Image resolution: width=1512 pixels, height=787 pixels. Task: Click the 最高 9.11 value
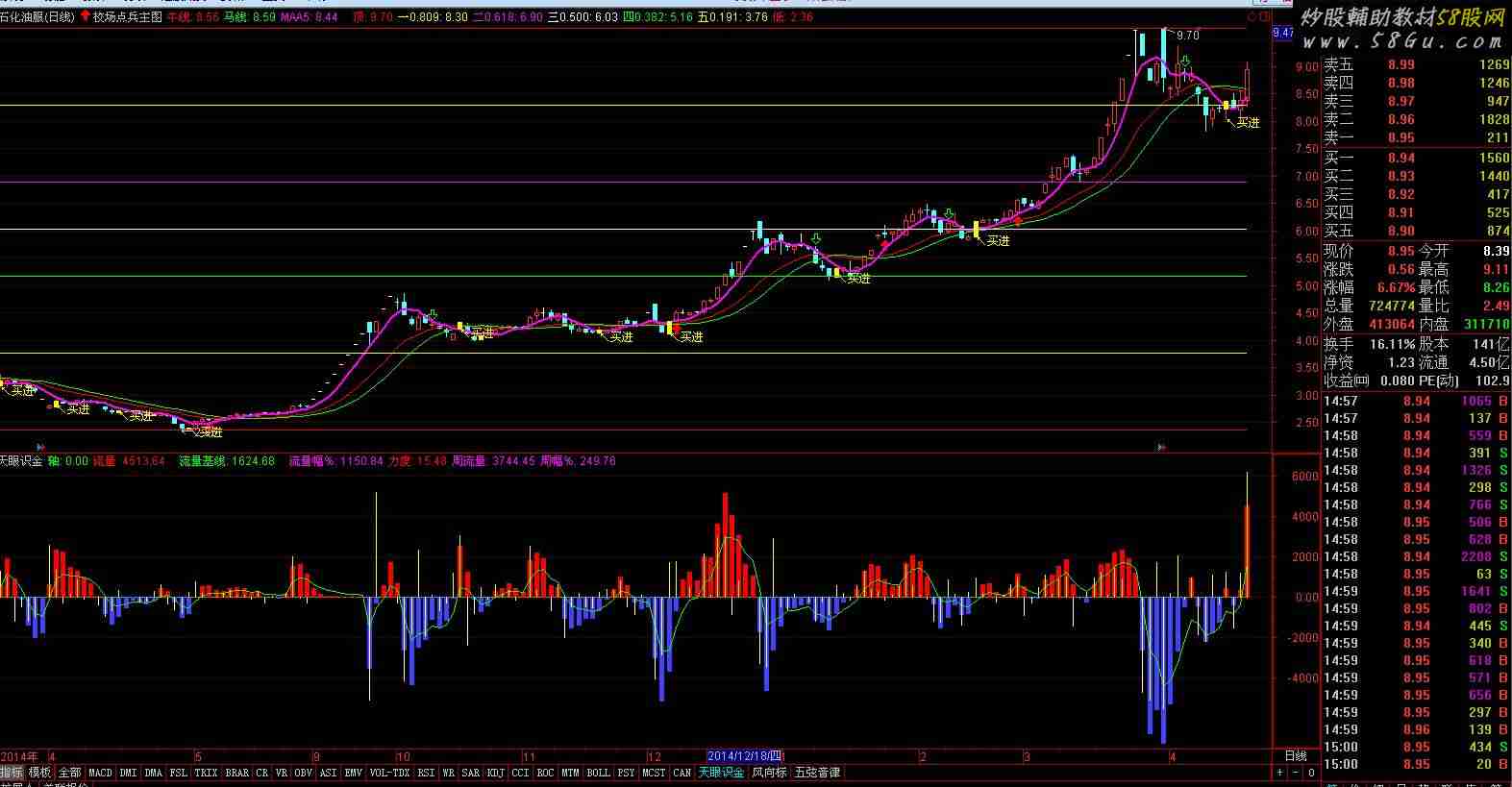[1495, 269]
